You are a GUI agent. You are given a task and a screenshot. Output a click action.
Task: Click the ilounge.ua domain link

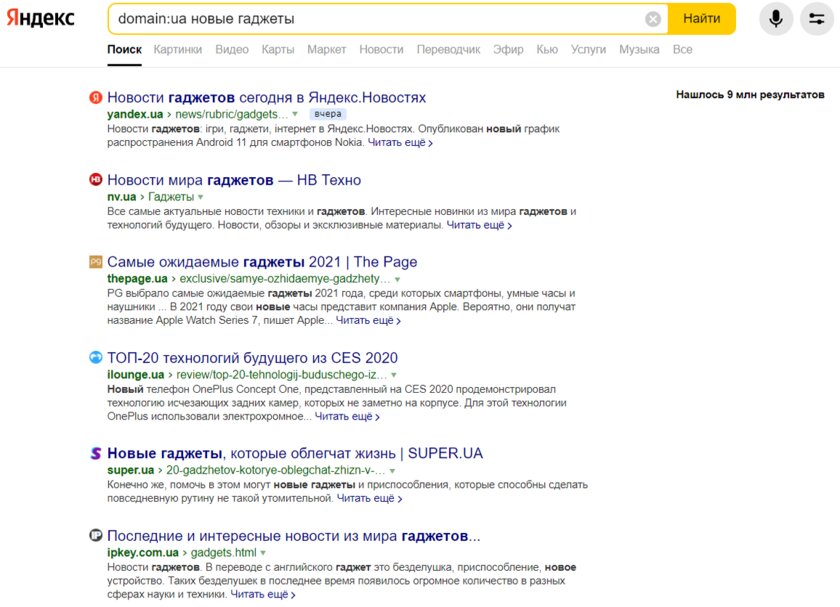click(x=136, y=374)
